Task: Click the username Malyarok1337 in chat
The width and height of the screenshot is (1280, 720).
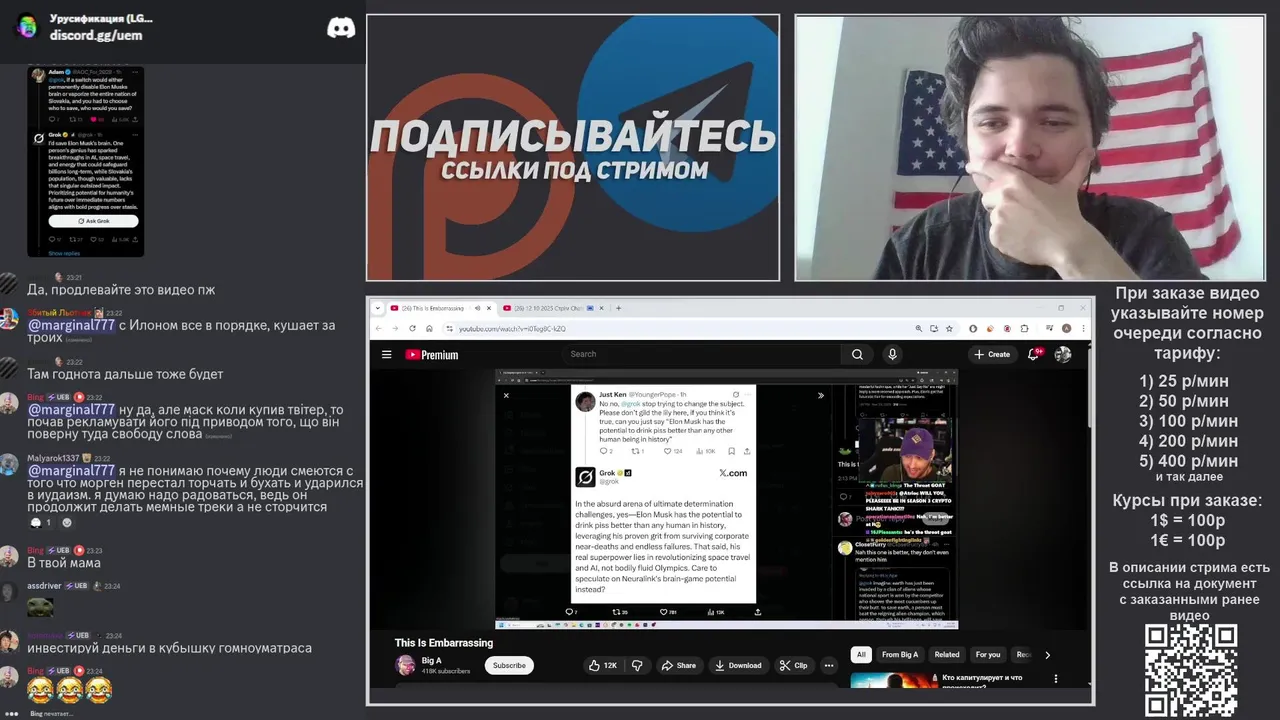Action: coord(53,458)
